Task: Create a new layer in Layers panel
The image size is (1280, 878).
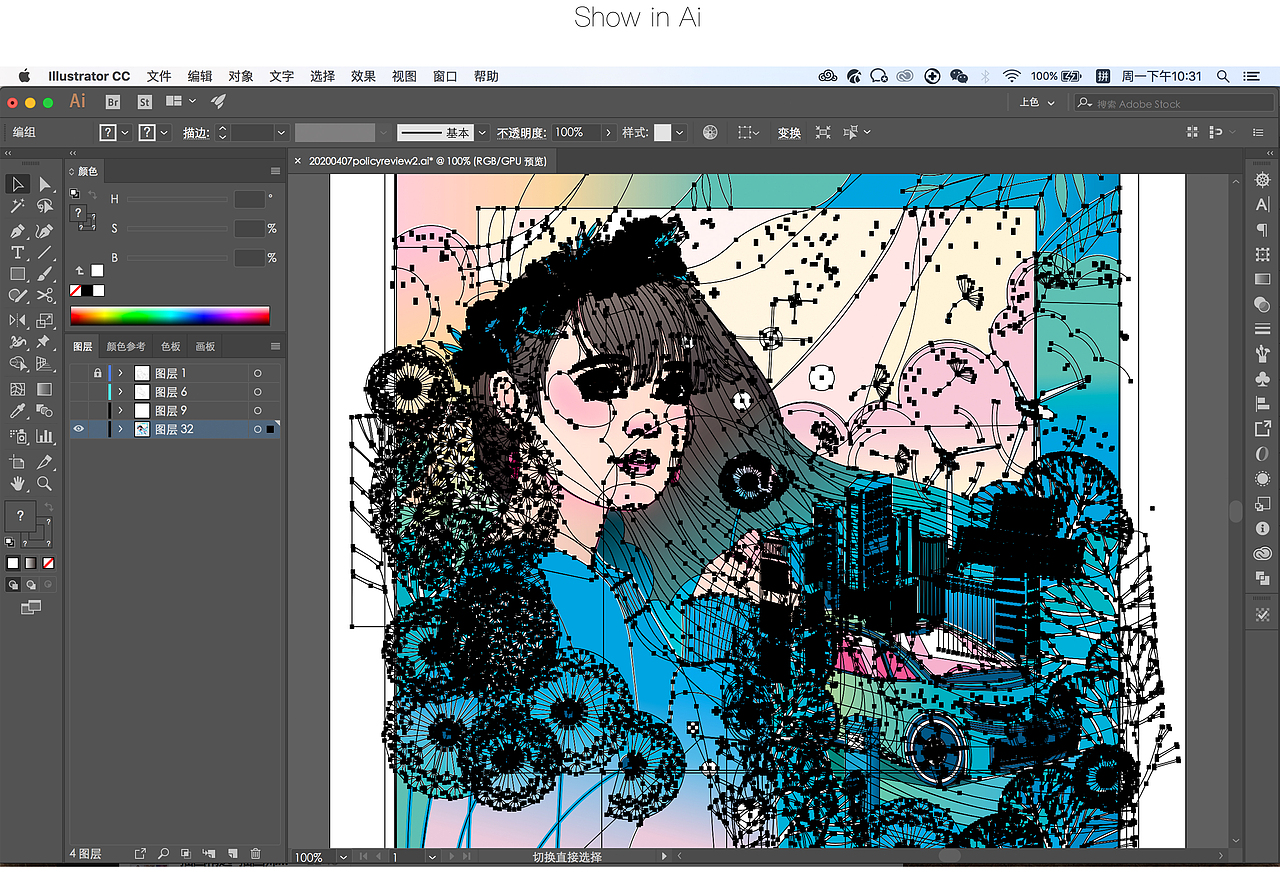Action: click(x=232, y=854)
